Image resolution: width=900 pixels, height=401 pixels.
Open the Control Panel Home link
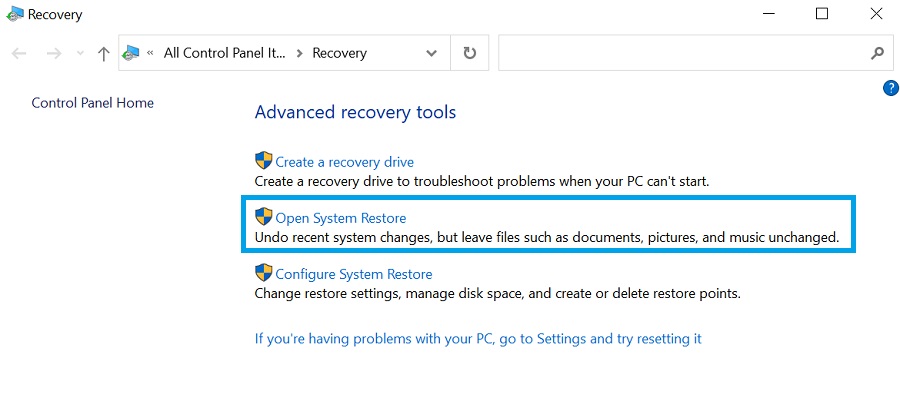[x=93, y=103]
